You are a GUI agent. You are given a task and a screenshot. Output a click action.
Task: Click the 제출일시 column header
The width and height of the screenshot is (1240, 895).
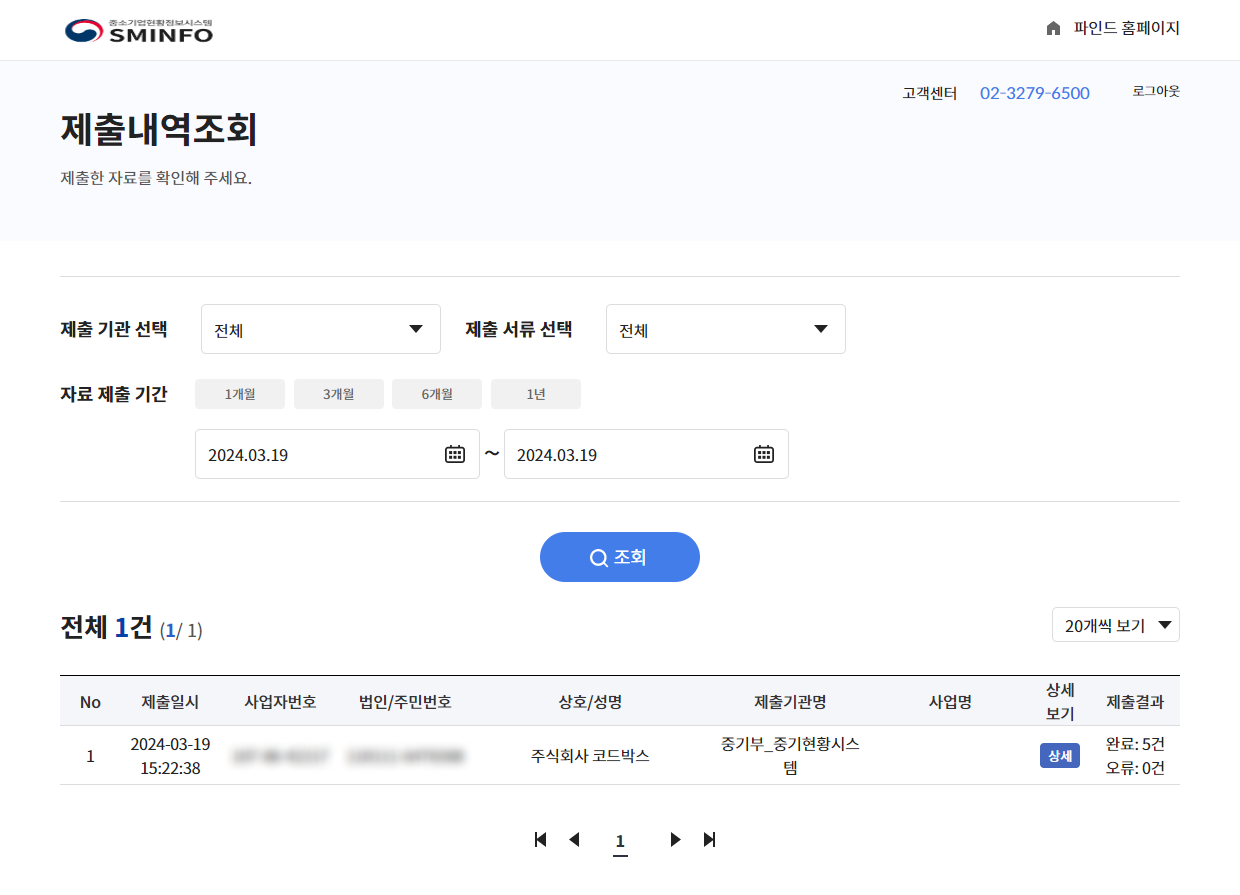[170, 702]
